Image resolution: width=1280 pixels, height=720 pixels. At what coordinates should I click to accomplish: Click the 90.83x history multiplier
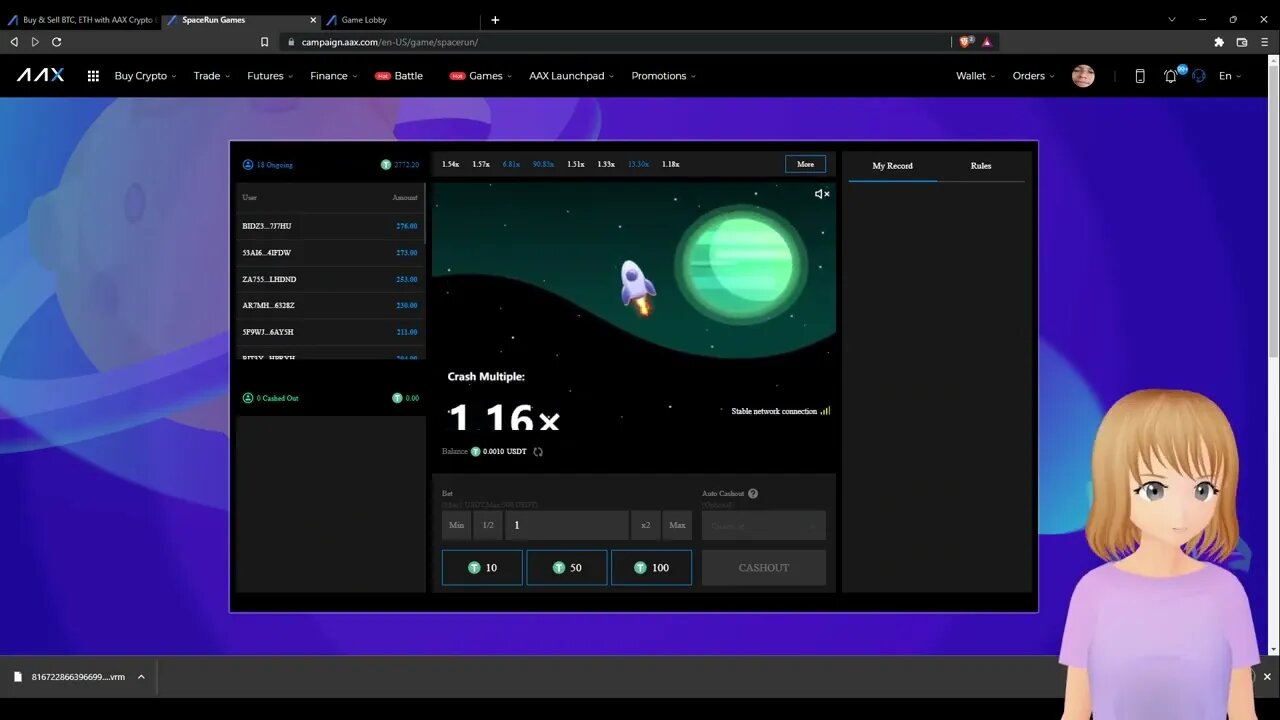point(543,164)
